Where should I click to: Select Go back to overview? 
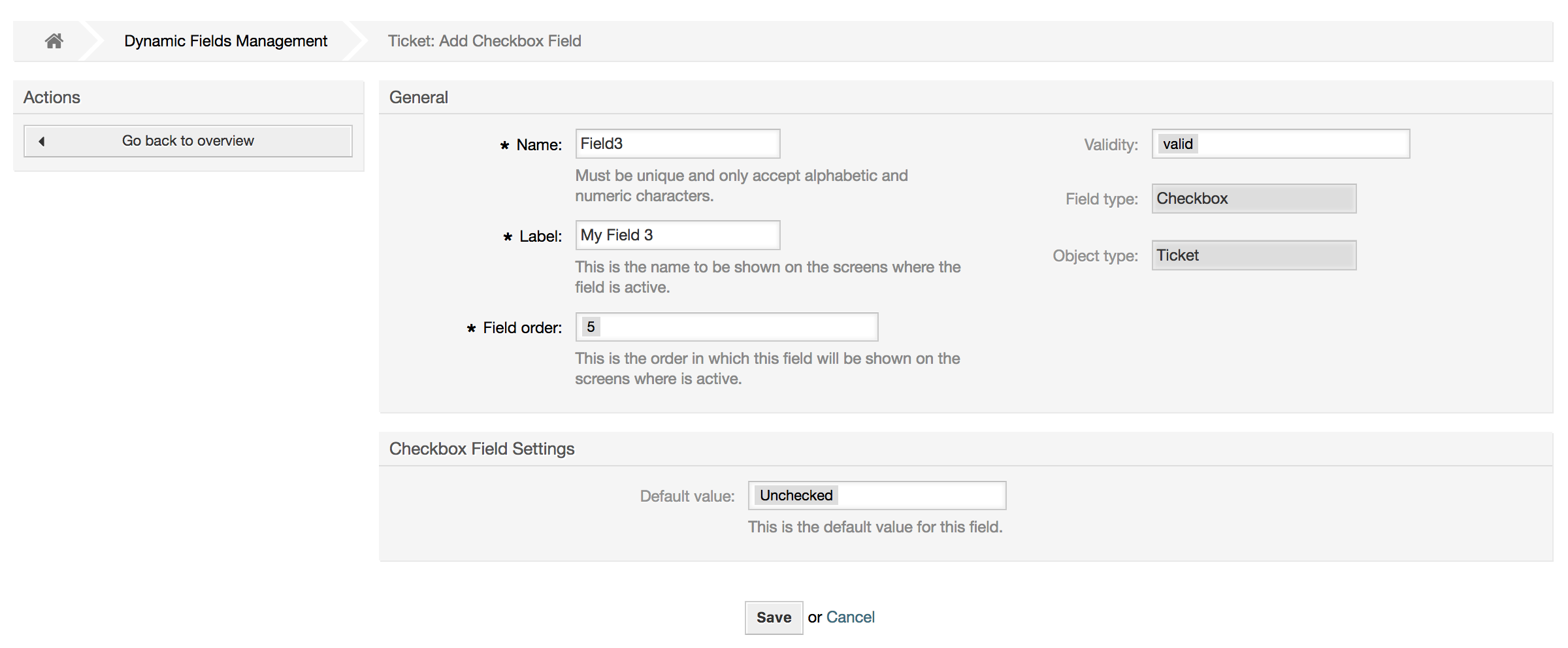[x=188, y=140]
